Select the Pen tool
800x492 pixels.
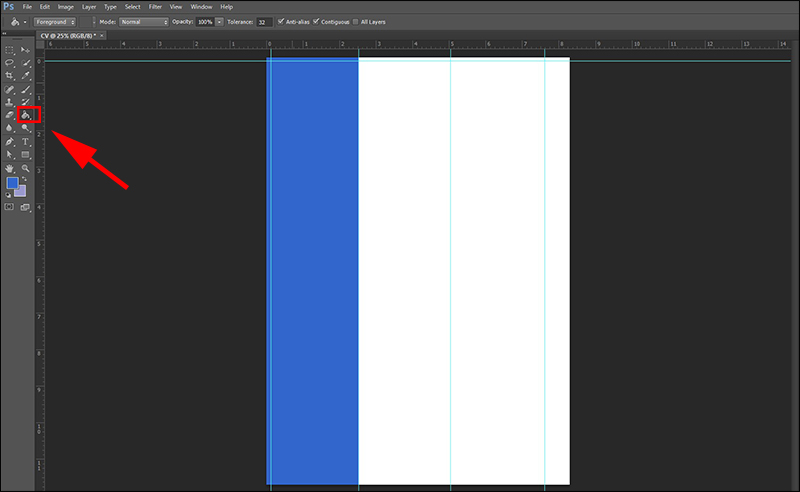(9, 142)
